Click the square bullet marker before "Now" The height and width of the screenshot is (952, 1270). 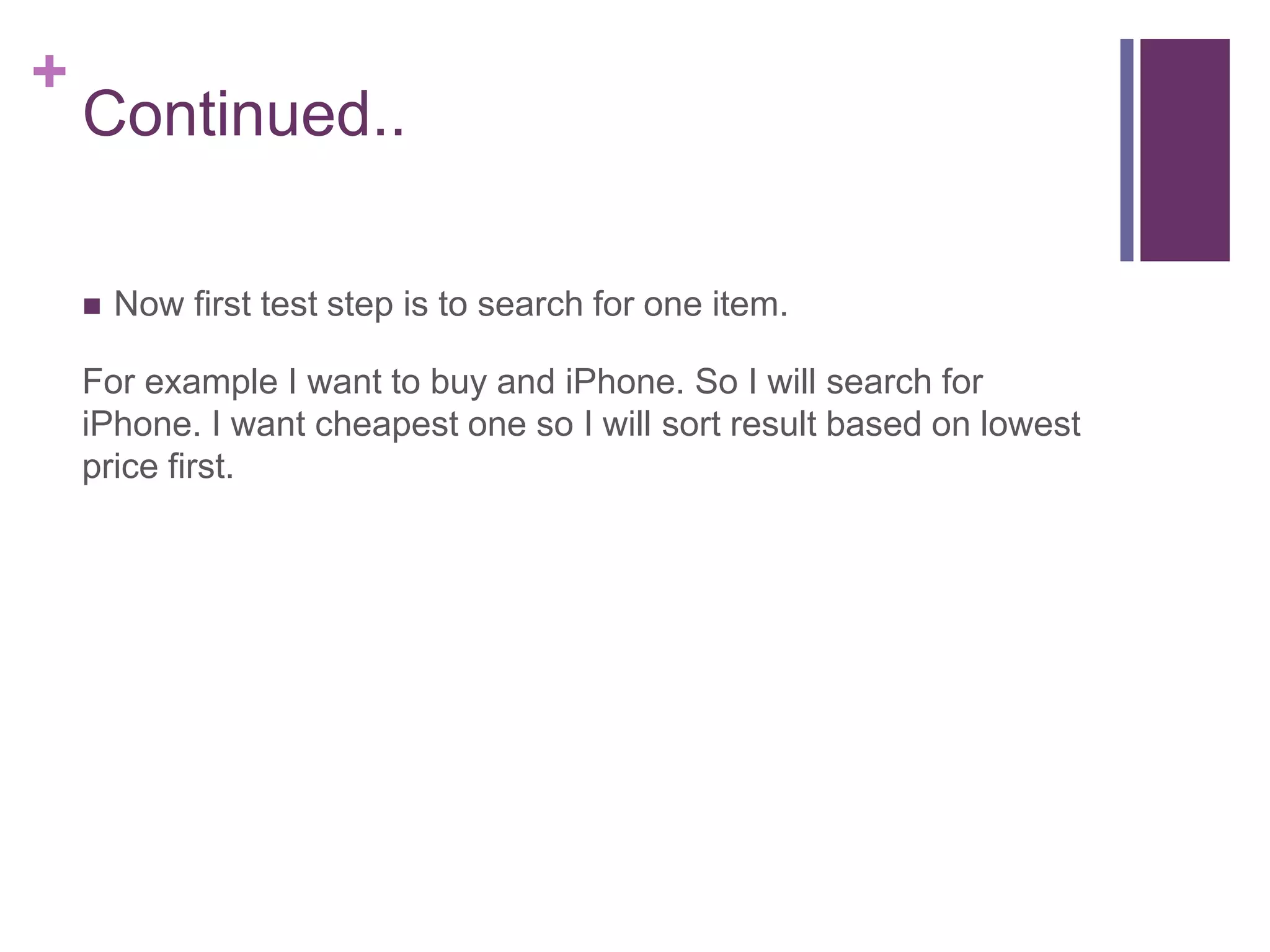(x=92, y=306)
